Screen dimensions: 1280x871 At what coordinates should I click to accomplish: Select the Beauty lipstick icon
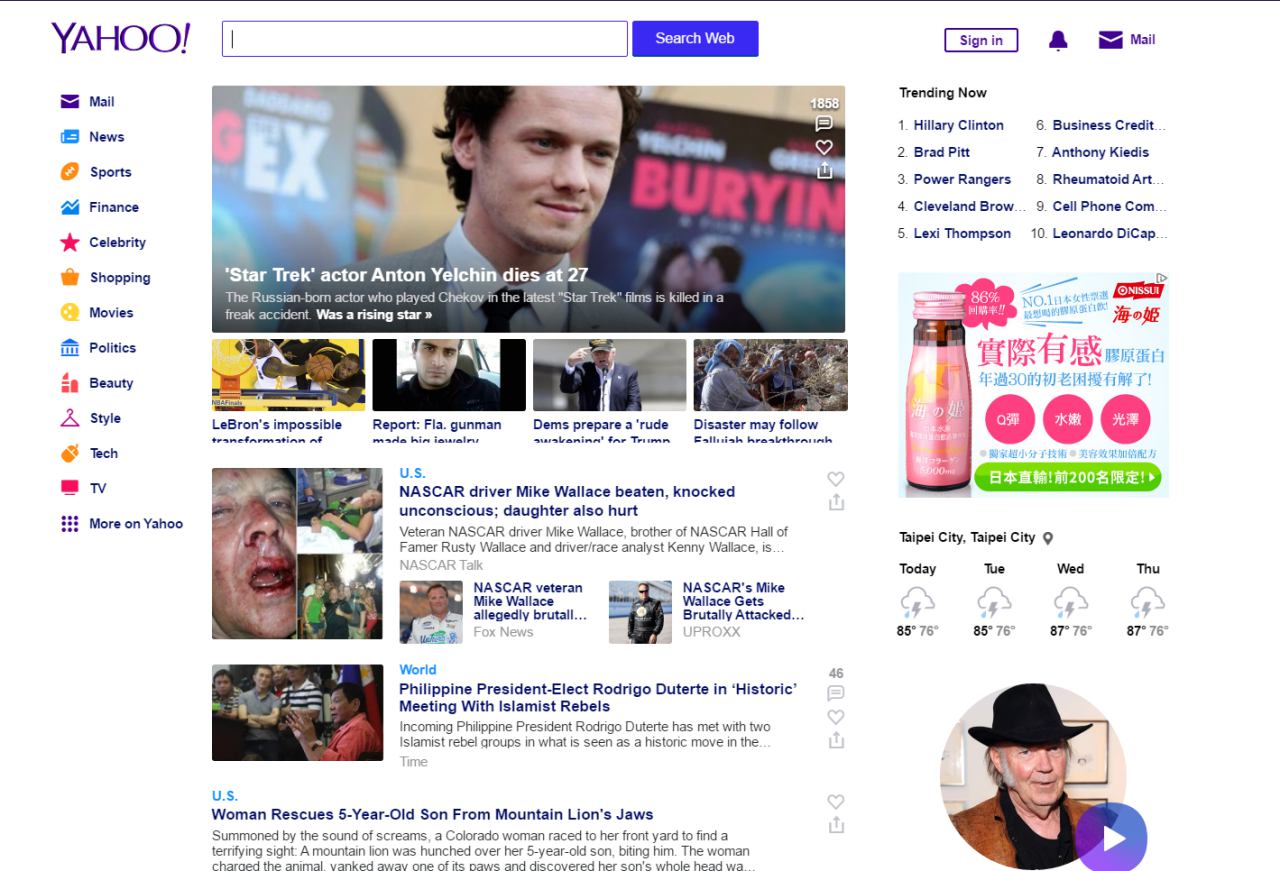[x=70, y=383]
